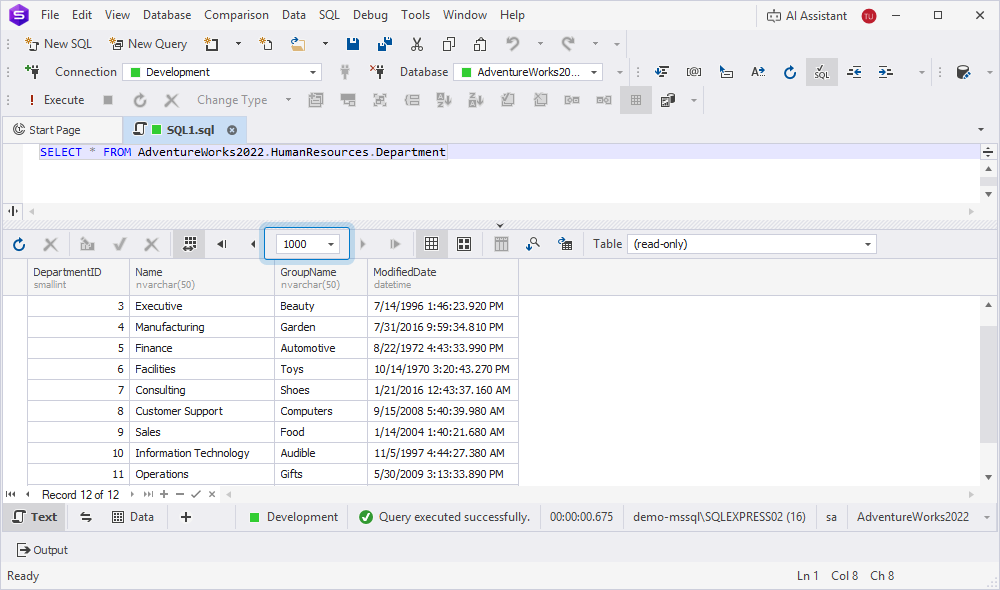
Task: Create a new SQL document
Action: (x=58, y=44)
